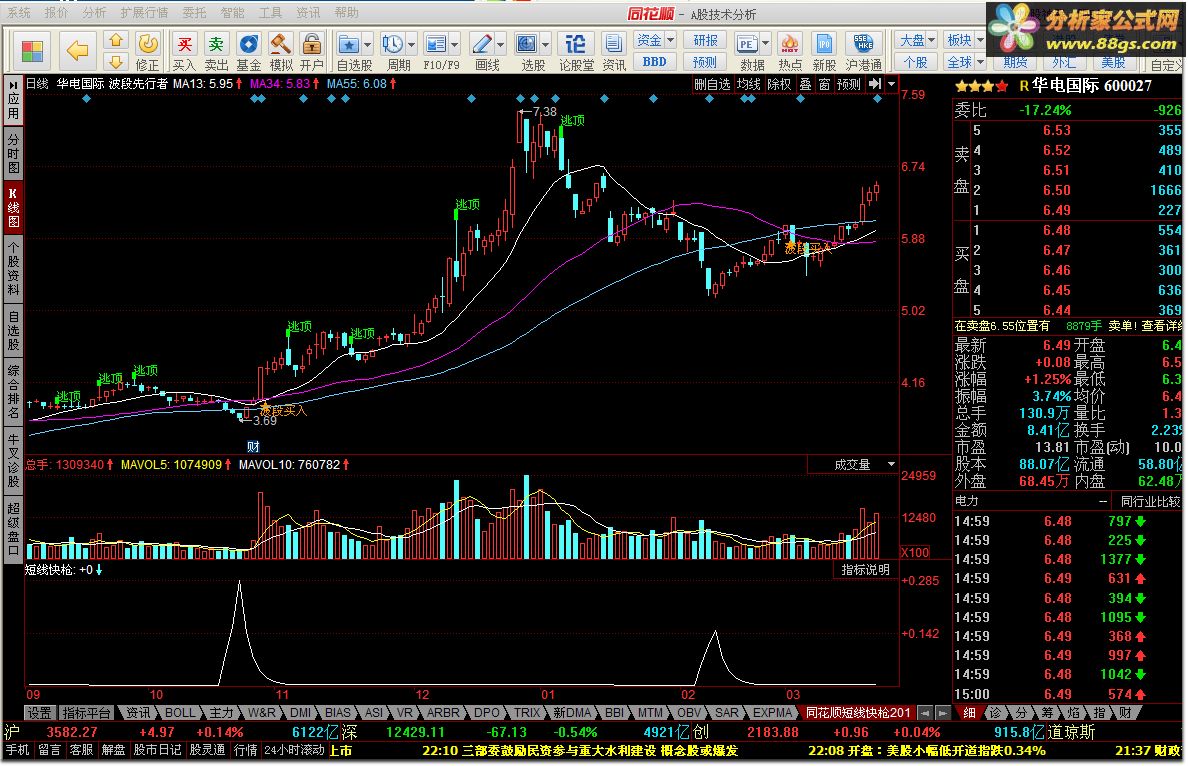Click the 删自选 remove favorite button
Image resolution: width=1188 pixels, height=766 pixels.
(x=712, y=84)
